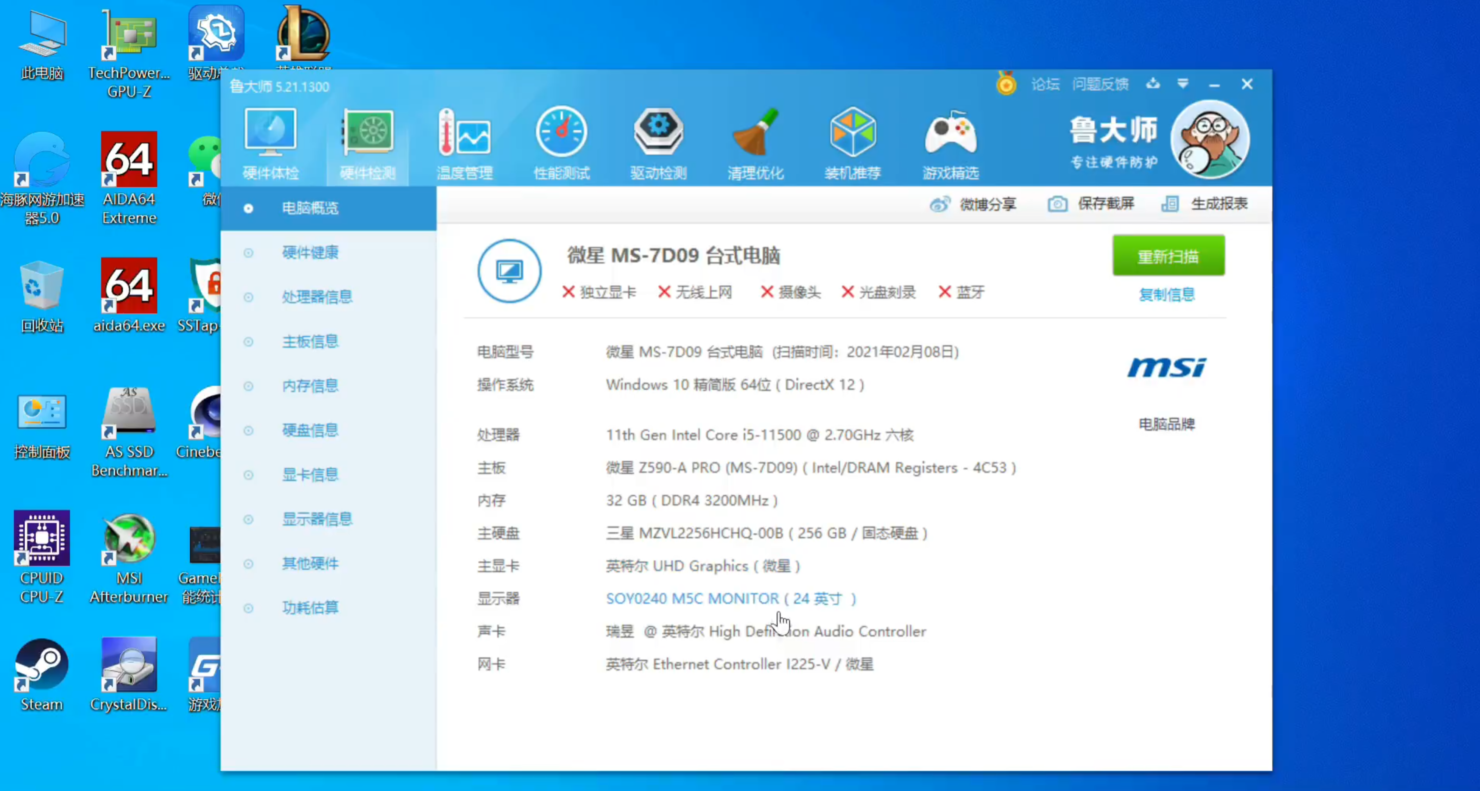Click the green 重新扫描 rescan button

[1168, 256]
